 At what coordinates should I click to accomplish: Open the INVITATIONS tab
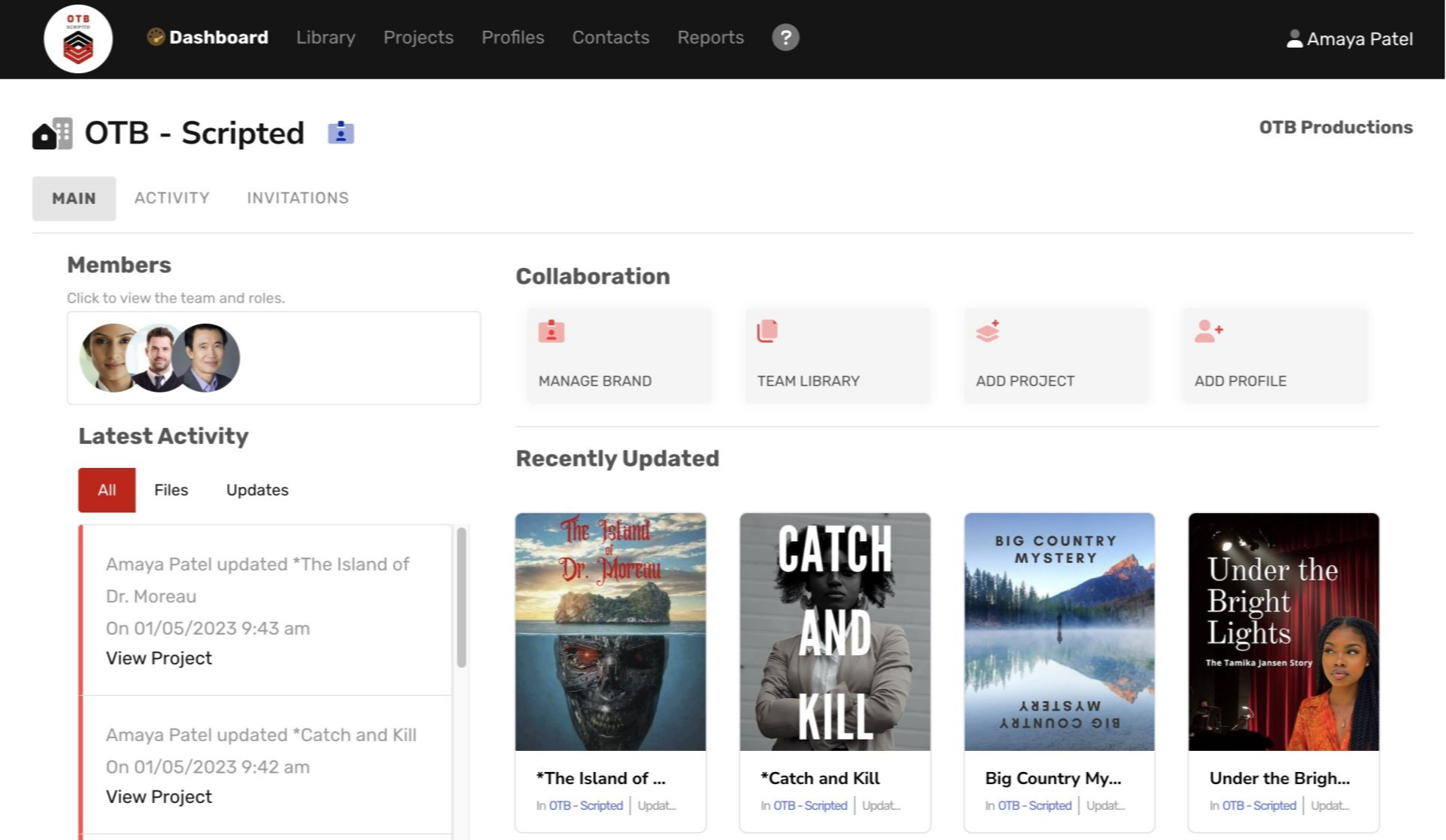pos(298,198)
